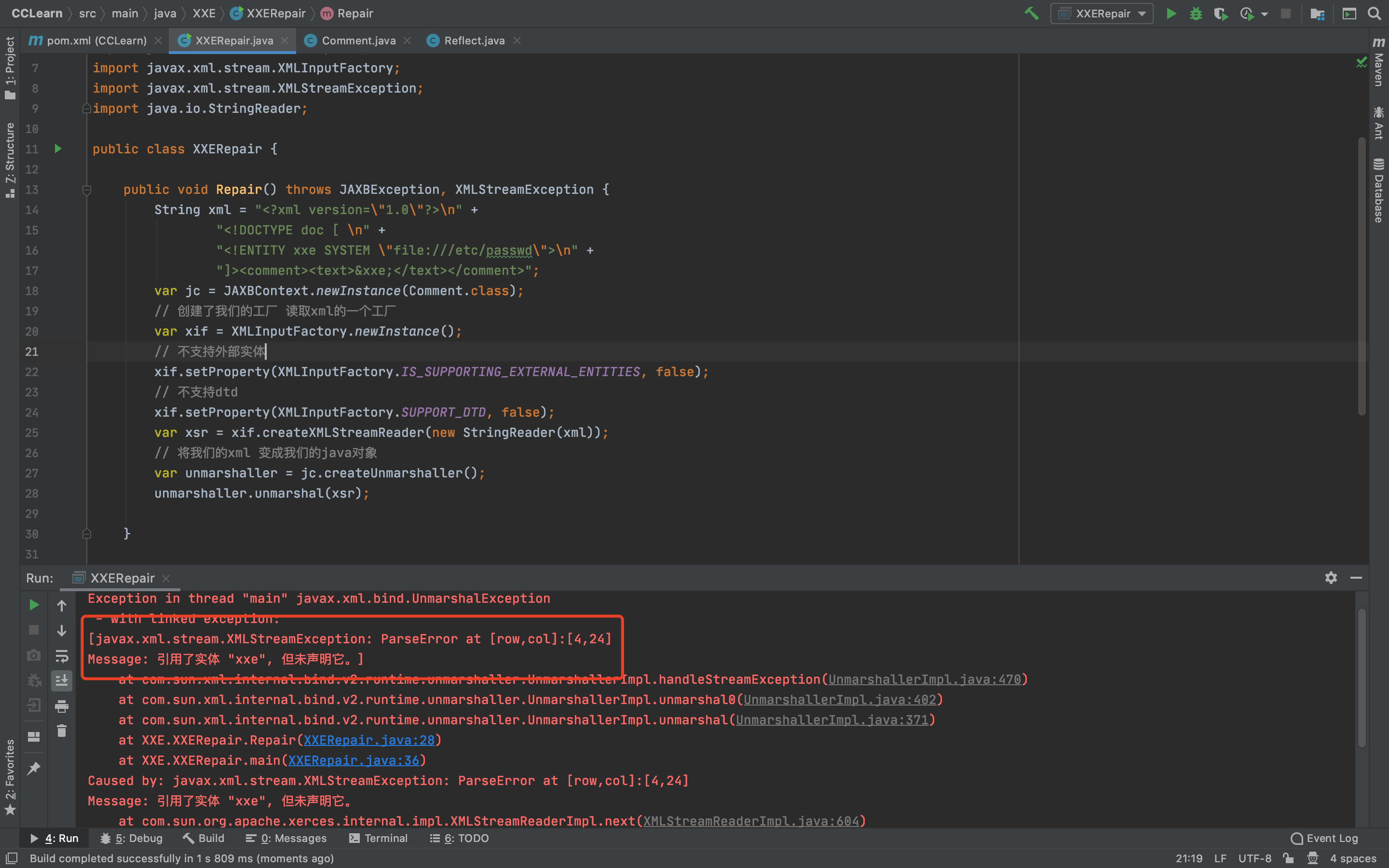
Task: Open XXERepair.java:28 stack trace link
Action: pos(368,740)
